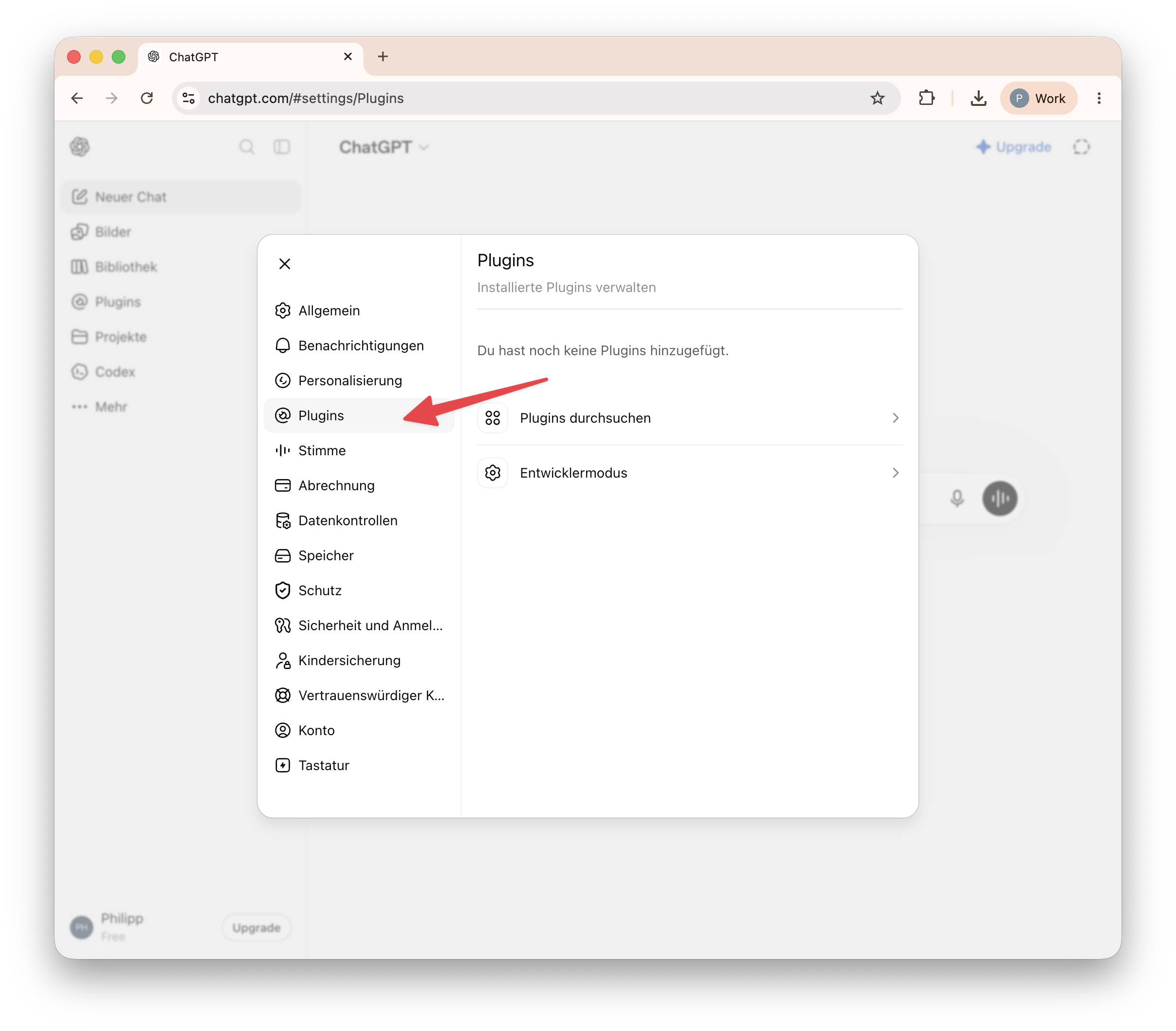Close the settings dialog with the X icon
The image size is (1176, 1031).
click(x=284, y=263)
